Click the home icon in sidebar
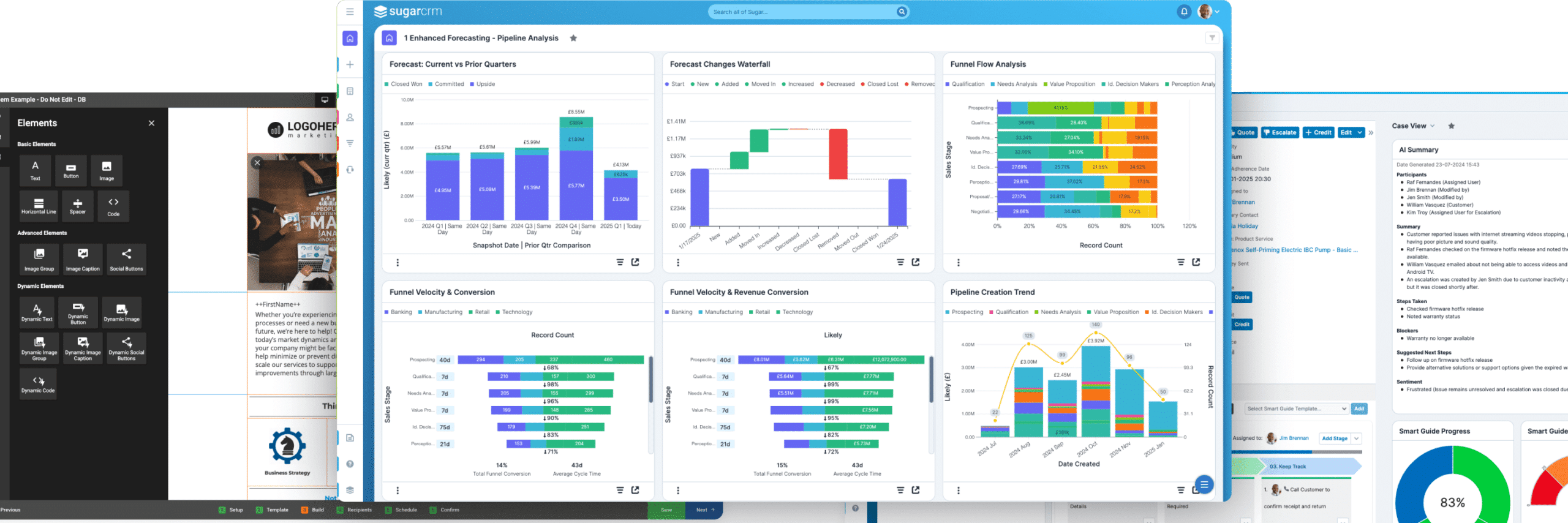The height and width of the screenshot is (523, 1568). pyautogui.click(x=350, y=39)
